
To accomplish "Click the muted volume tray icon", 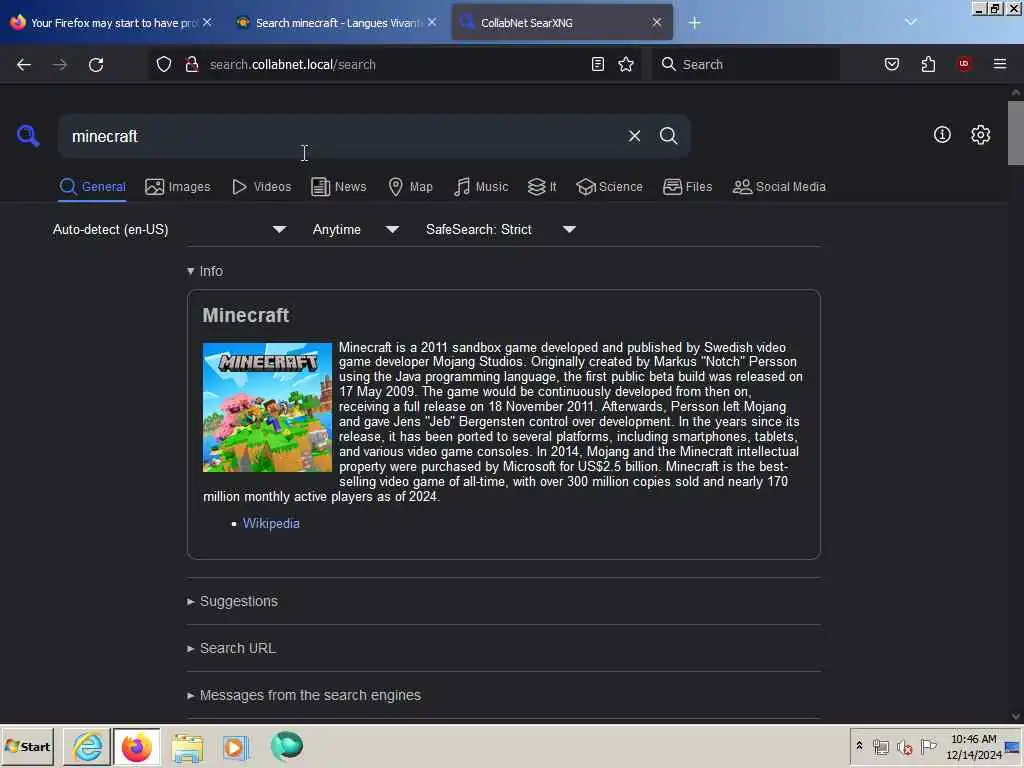I will pyautogui.click(x=904, y=746).
